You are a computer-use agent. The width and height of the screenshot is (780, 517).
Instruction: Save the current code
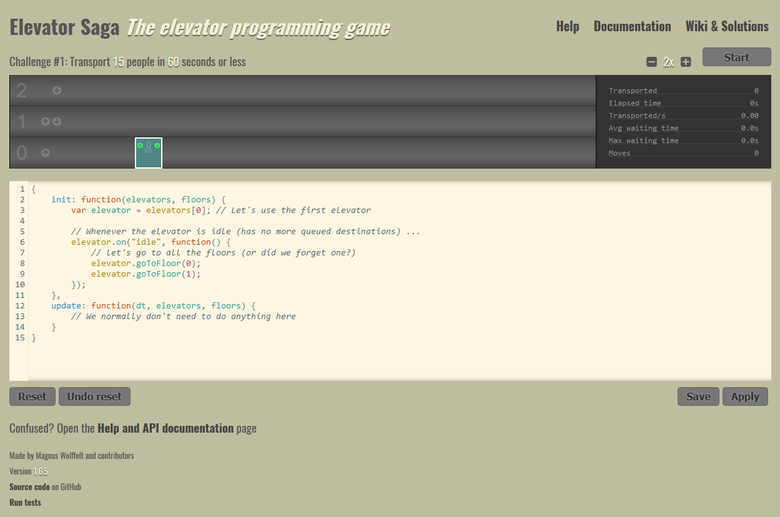coord(698,397)
